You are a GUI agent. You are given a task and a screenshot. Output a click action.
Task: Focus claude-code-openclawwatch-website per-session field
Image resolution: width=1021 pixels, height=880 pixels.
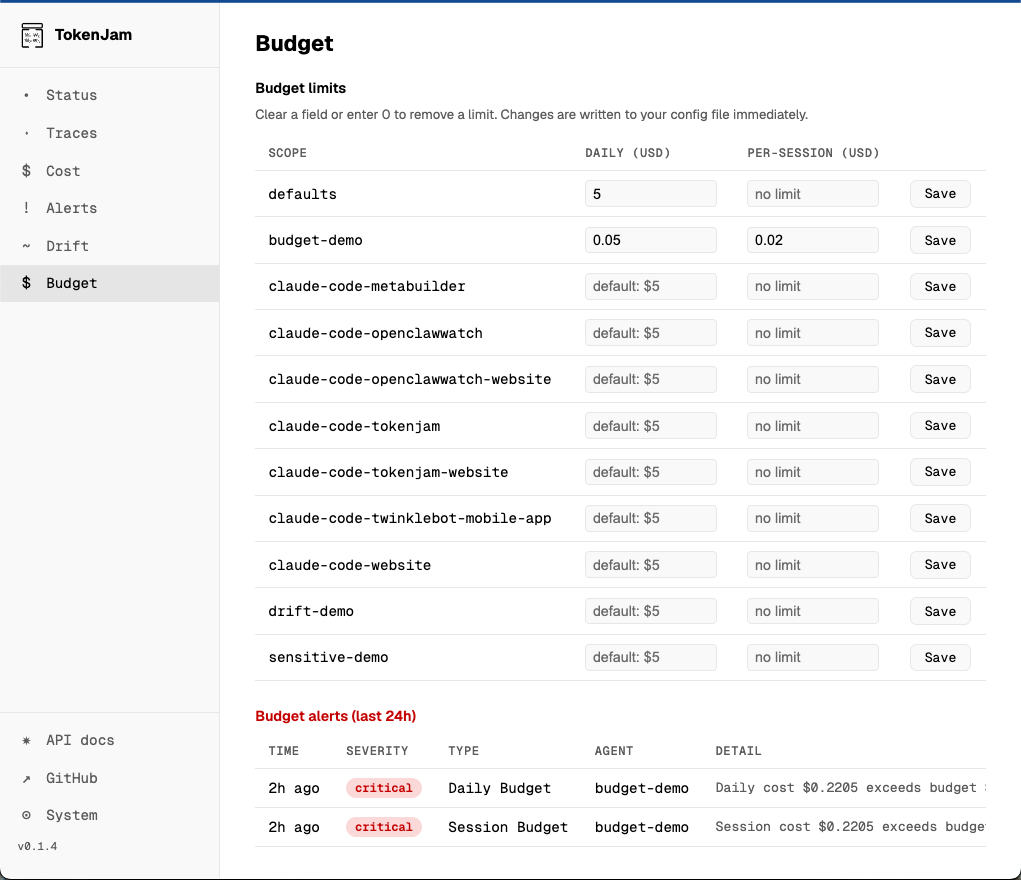pyautogui.click(x=813, y=379)
